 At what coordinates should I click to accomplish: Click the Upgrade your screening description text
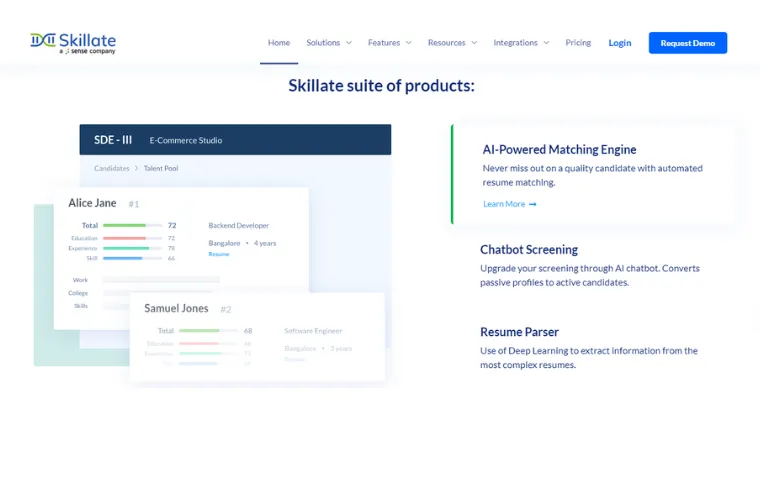click(590, 275)
